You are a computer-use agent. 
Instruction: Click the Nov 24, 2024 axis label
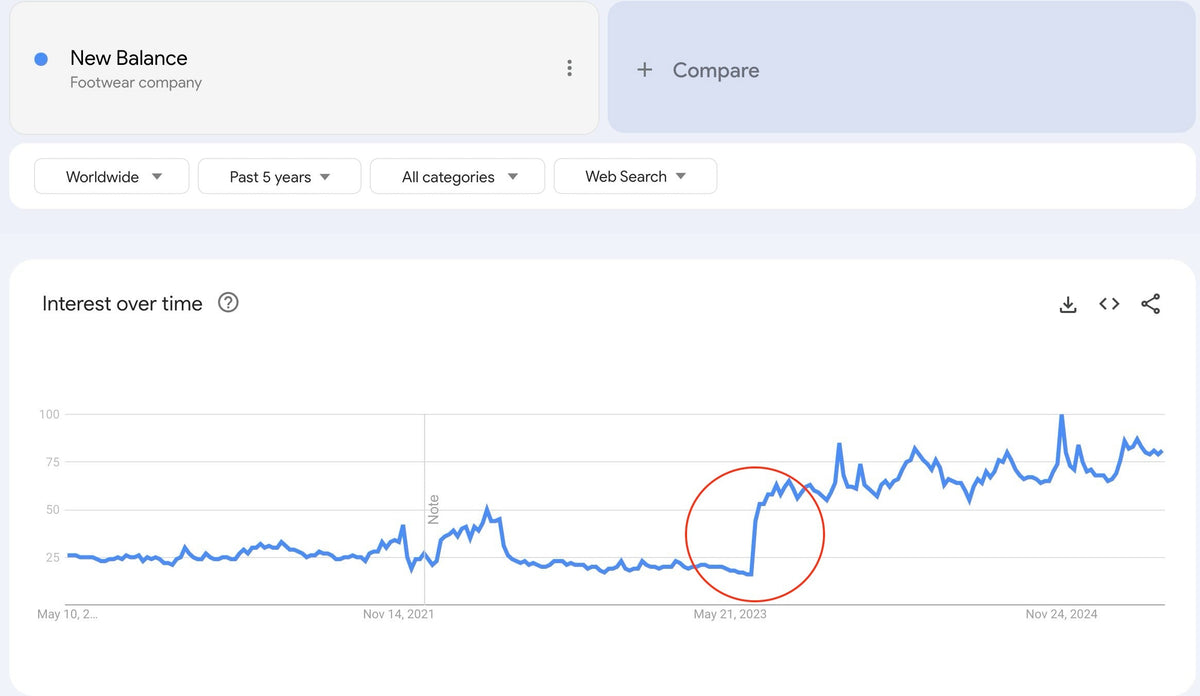(x=1062, y=614)
